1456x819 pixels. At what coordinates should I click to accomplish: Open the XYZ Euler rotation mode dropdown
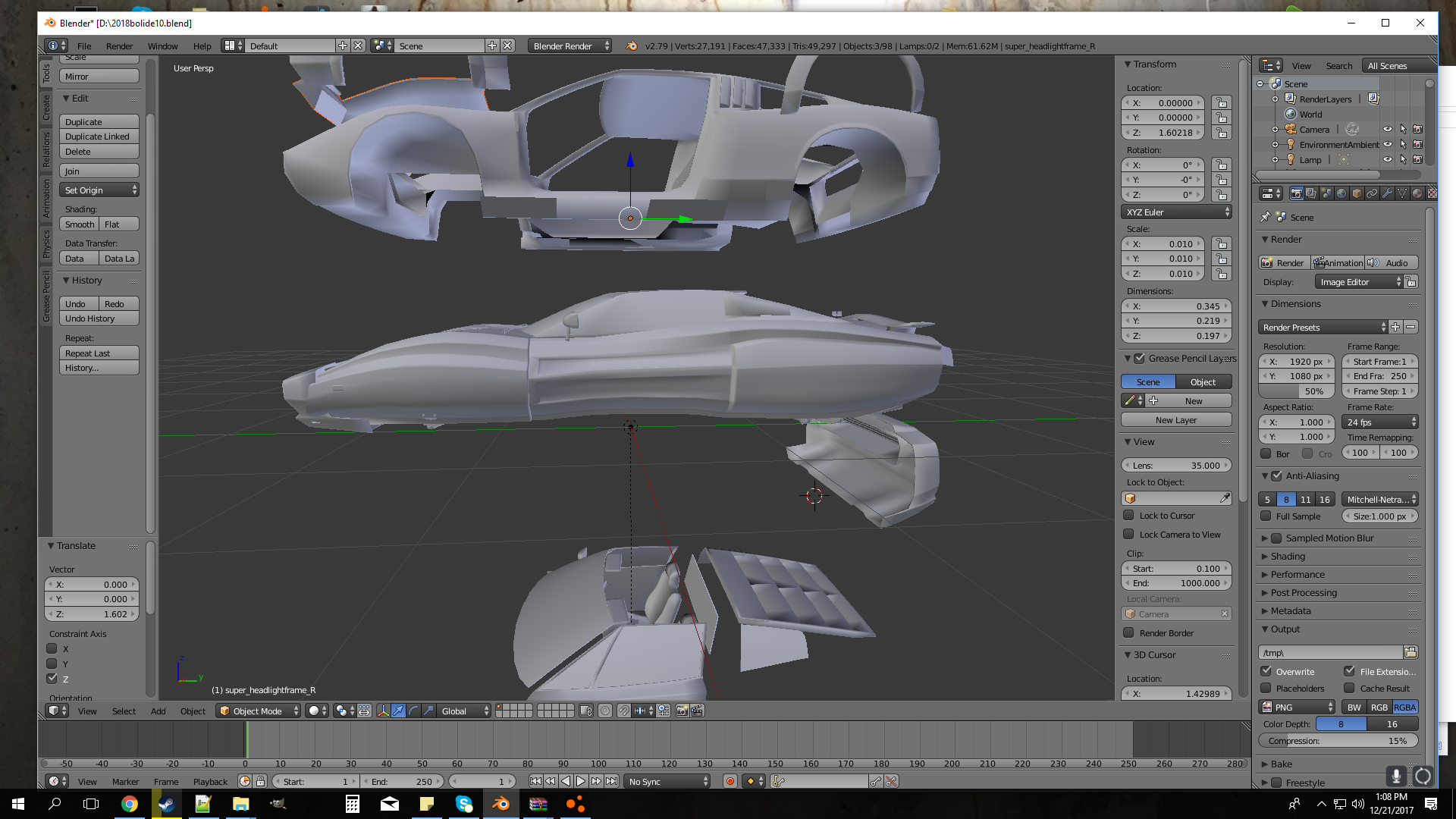1176,212
